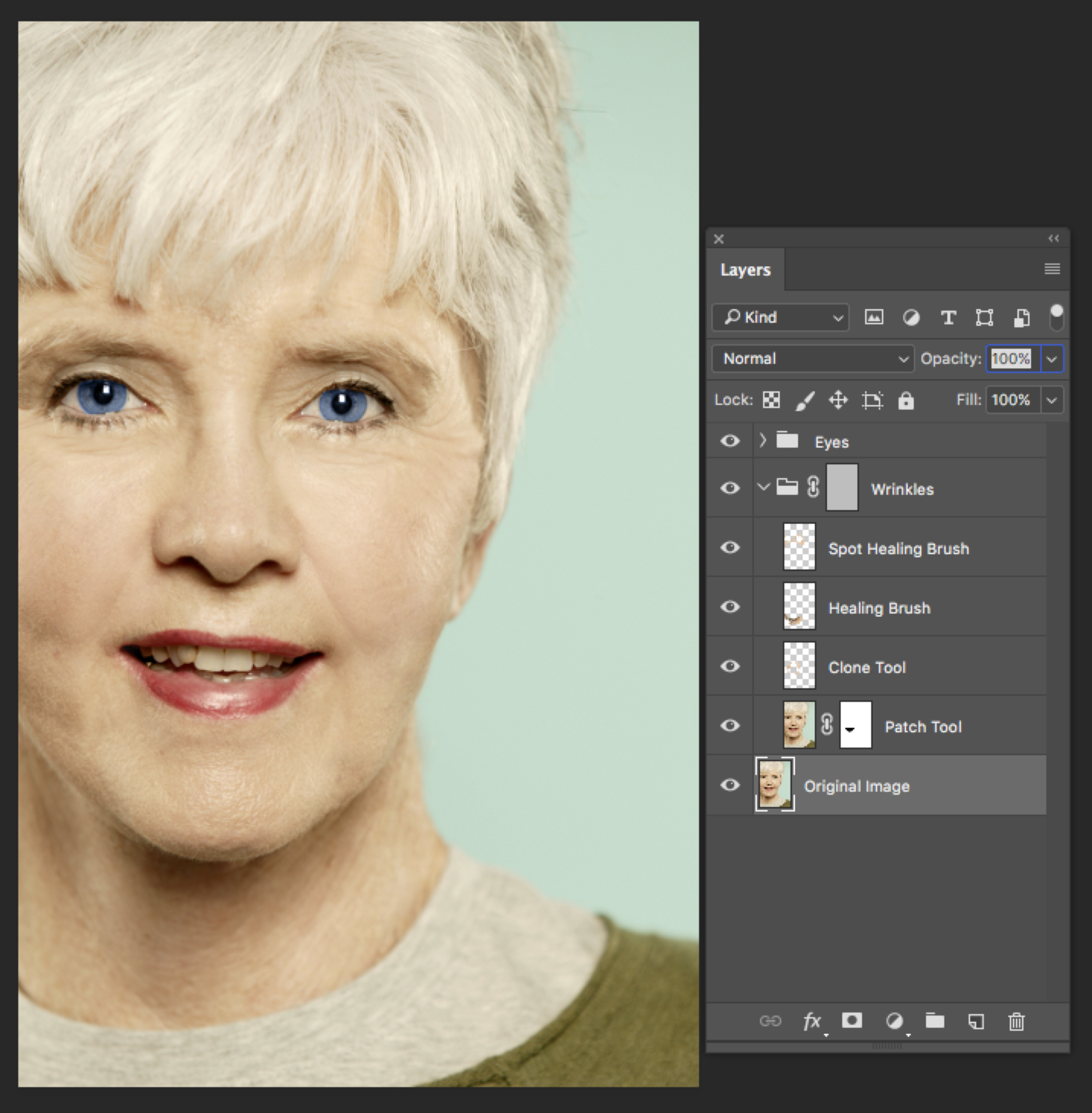This screenshot has height=1113, width=1092.
Task: Select the Wrinkles group name
Action: (902, 489)
